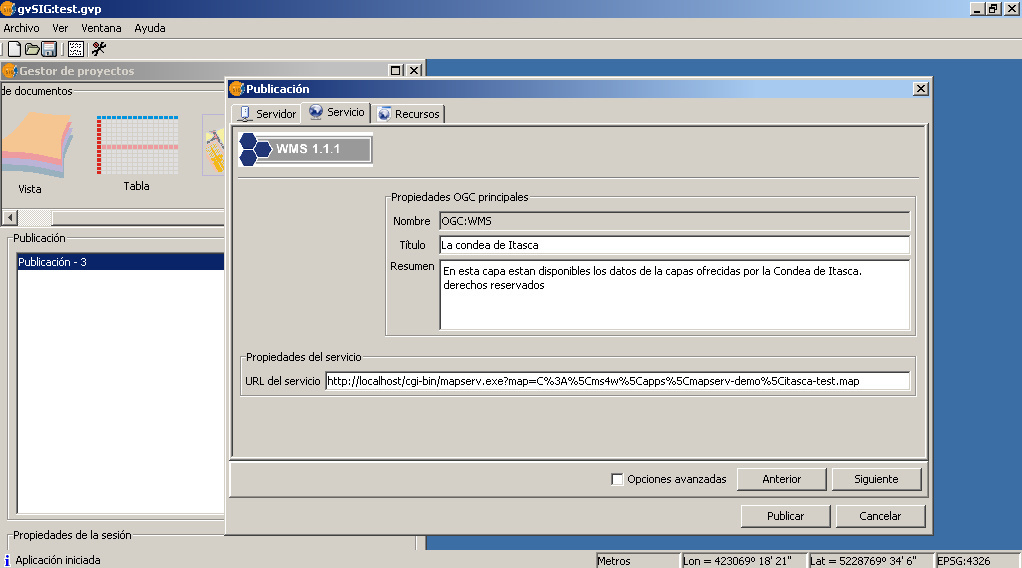The height and width of the screenshot is (568, 1022).
Task: Click the New project toolbar icon
Action: [x=14, y=49]
